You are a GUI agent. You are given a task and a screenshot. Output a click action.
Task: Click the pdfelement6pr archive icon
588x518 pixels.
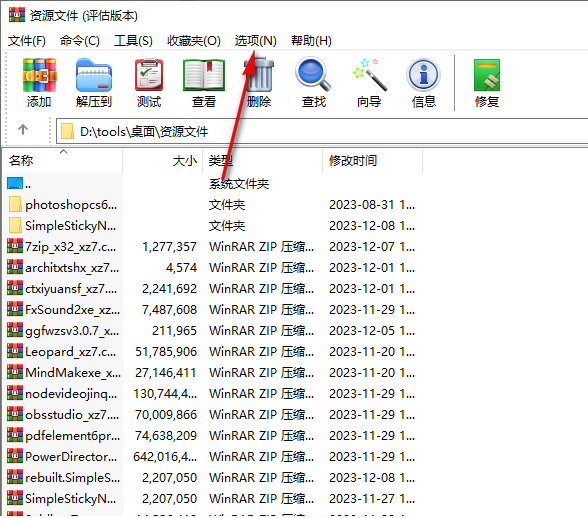[x=15, y=435]
